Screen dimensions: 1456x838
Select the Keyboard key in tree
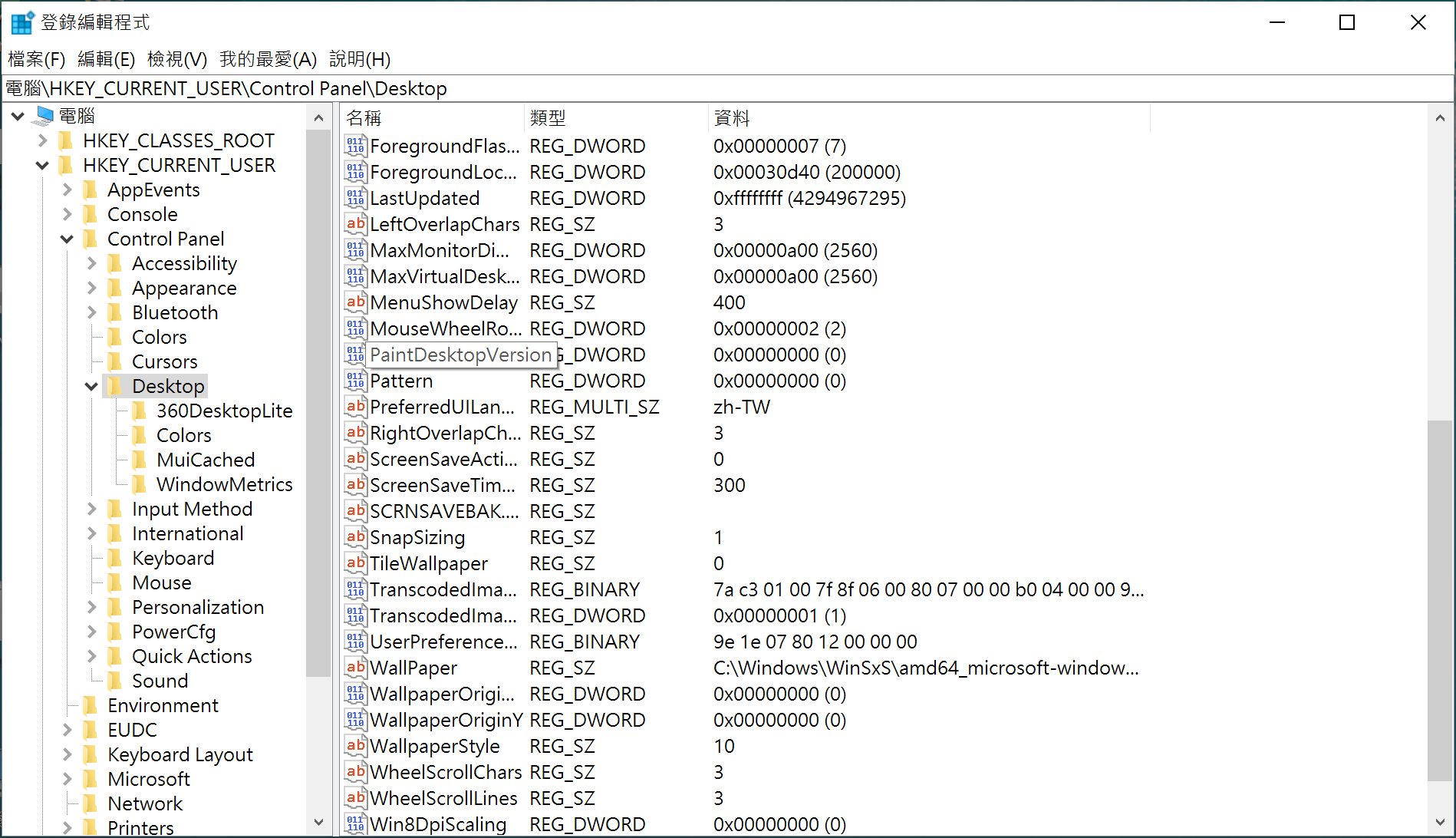pos(173,558)
